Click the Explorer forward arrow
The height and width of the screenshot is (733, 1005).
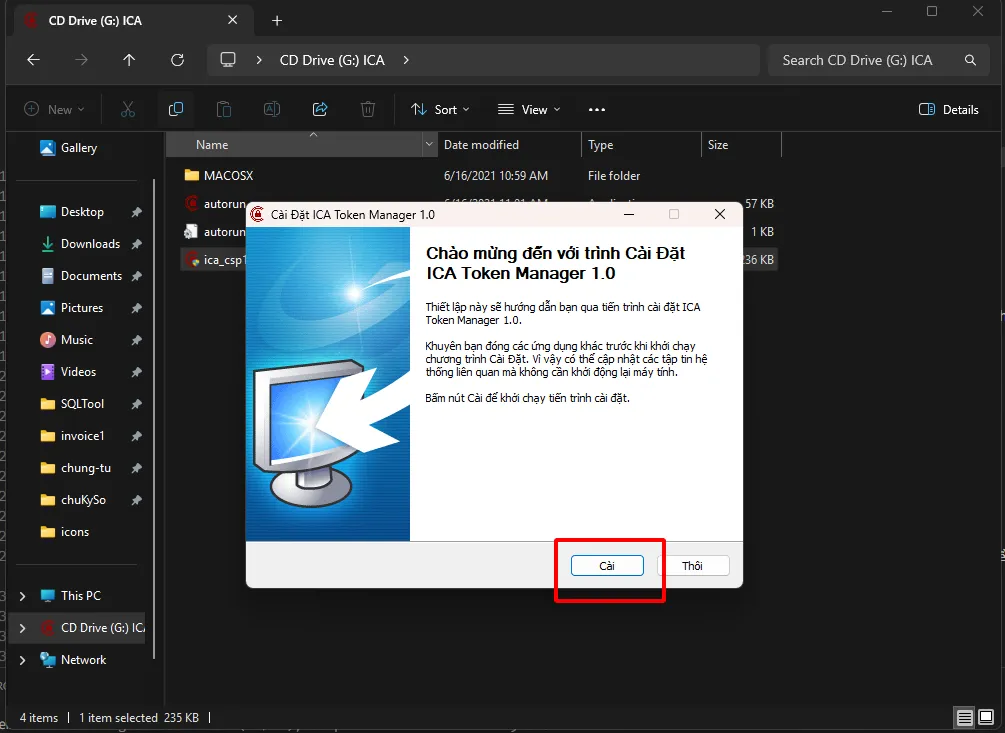tap(81, 60)
